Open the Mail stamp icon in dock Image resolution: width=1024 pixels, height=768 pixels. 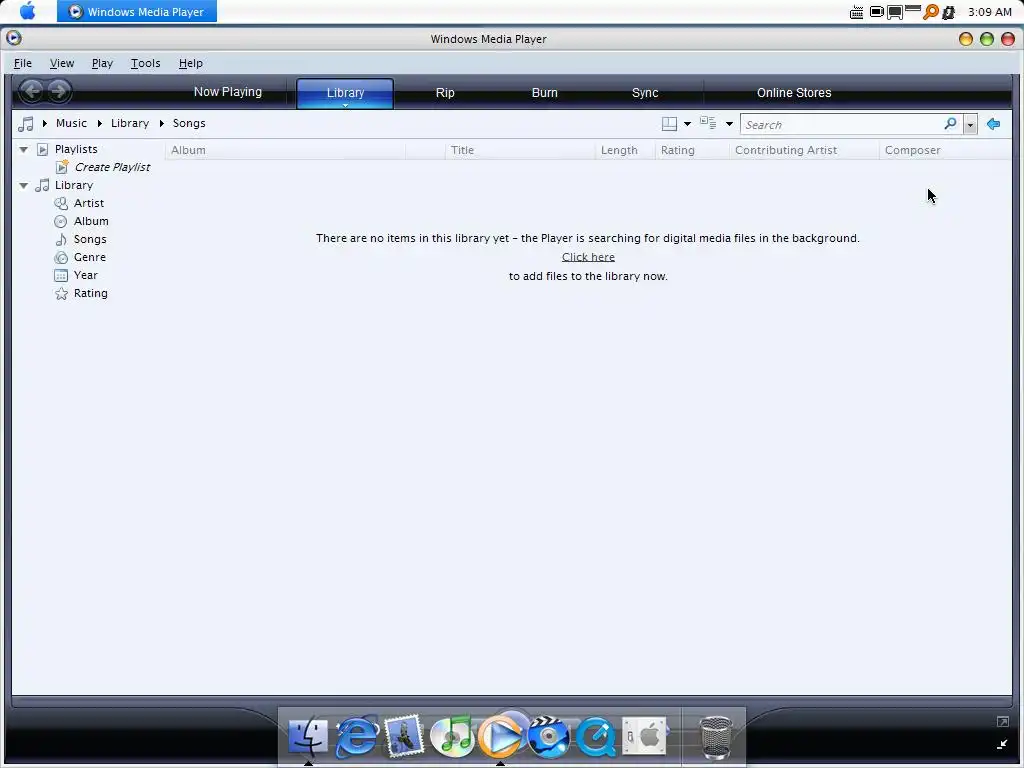[404, 736]
